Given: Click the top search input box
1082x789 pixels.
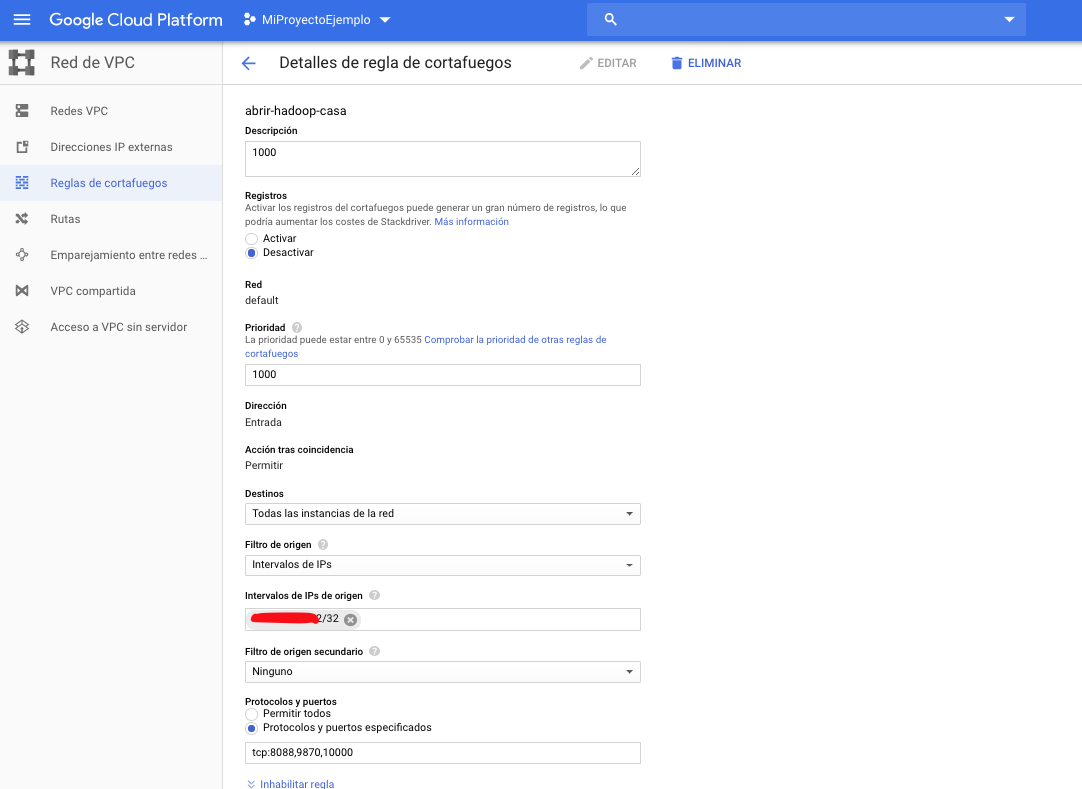Looking at the screenshot, I should coord(806,19).
